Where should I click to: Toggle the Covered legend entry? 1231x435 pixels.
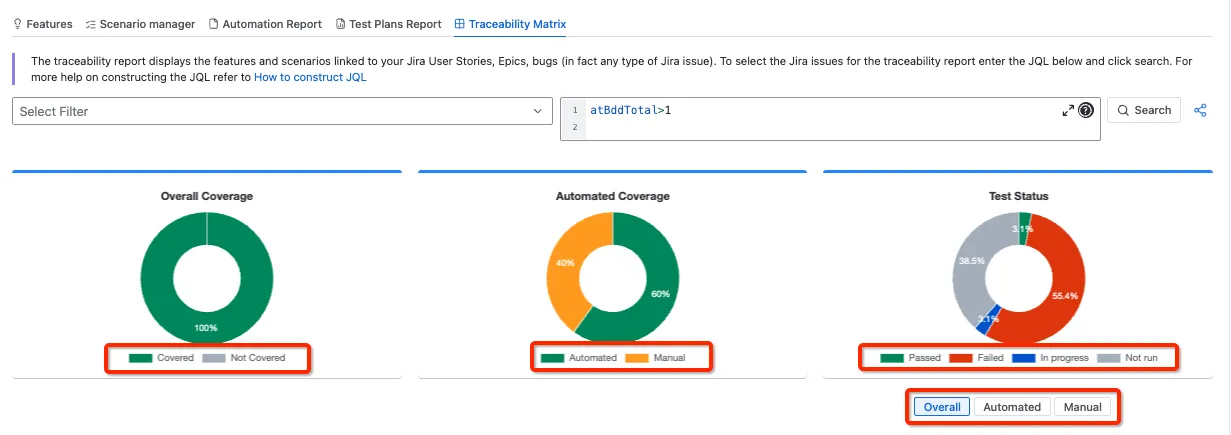click(x=160, y=357)
